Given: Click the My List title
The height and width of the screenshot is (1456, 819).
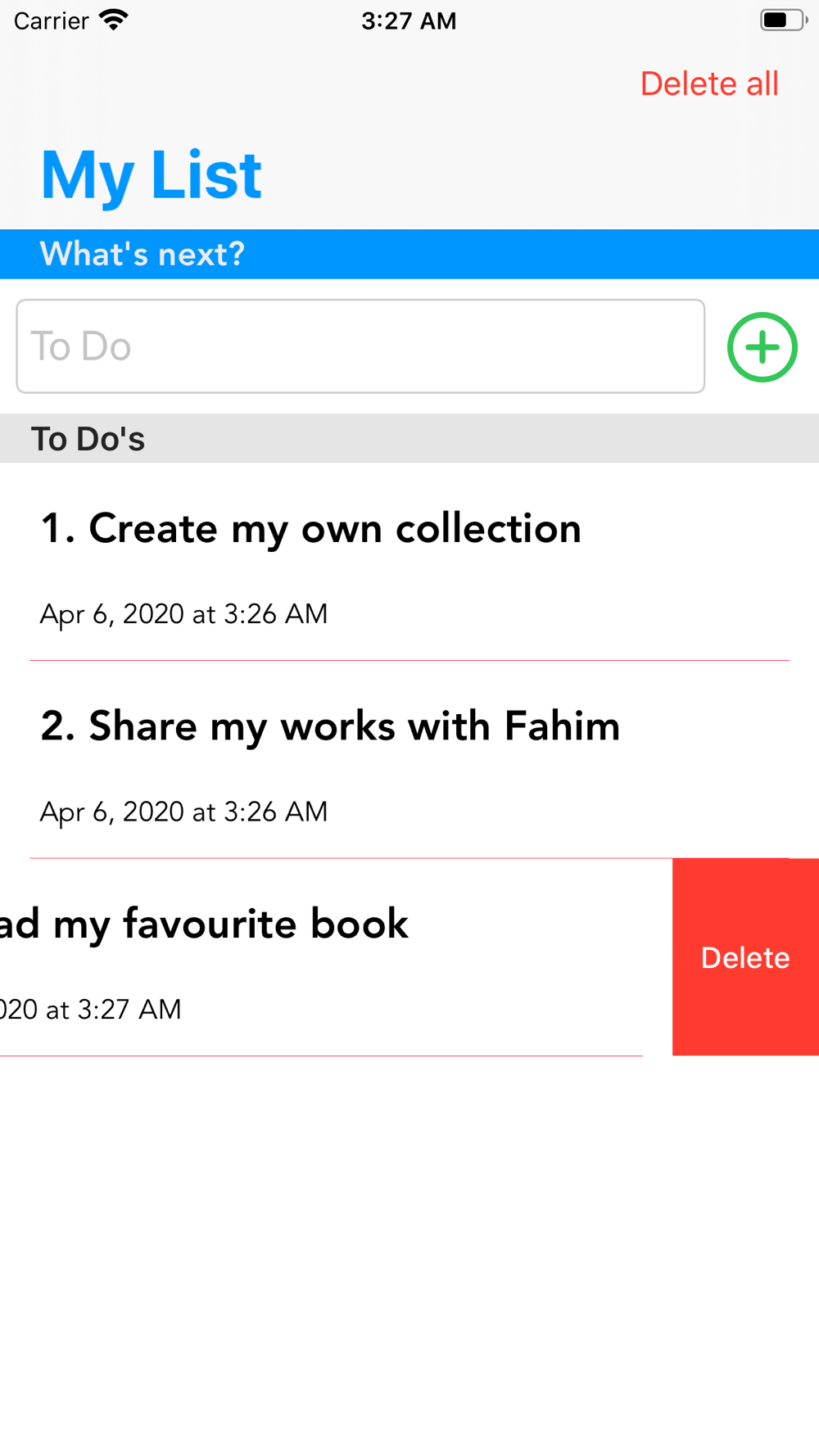Looking at the screenshot, I should tap(152, 175).
